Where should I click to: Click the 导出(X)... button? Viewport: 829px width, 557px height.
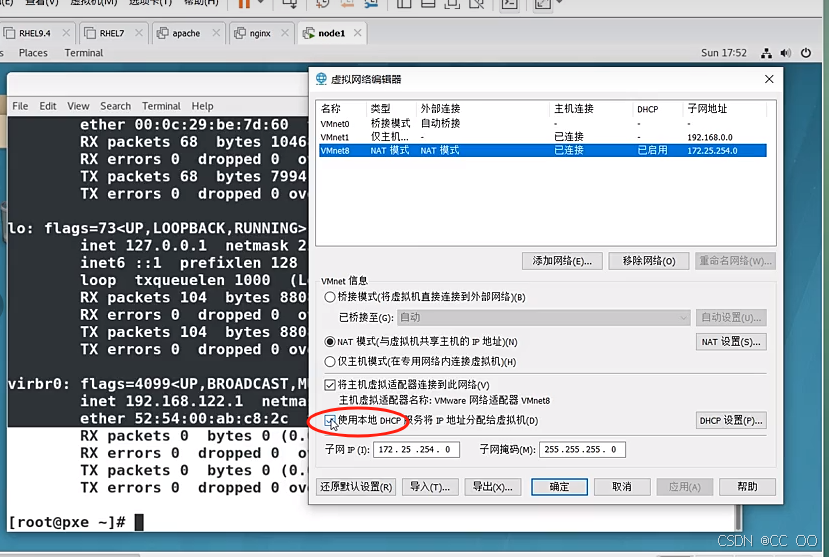[x=493, y=487]
